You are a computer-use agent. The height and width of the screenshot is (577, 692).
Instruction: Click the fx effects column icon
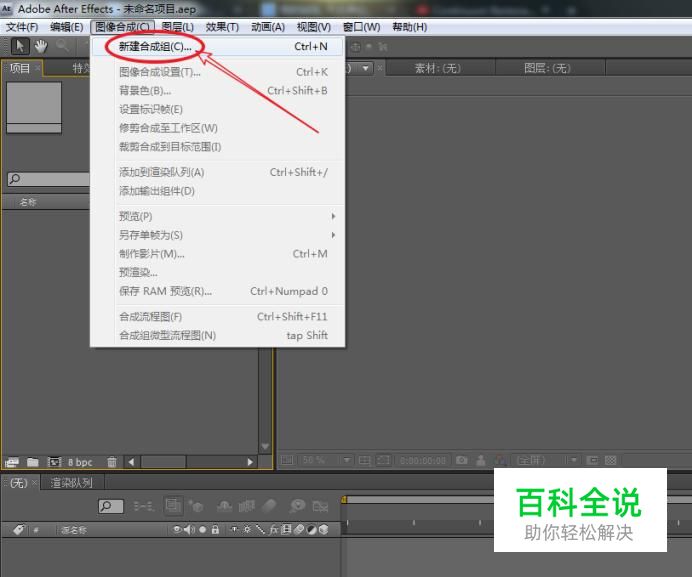pyautogui.click(x=274, y=529)
